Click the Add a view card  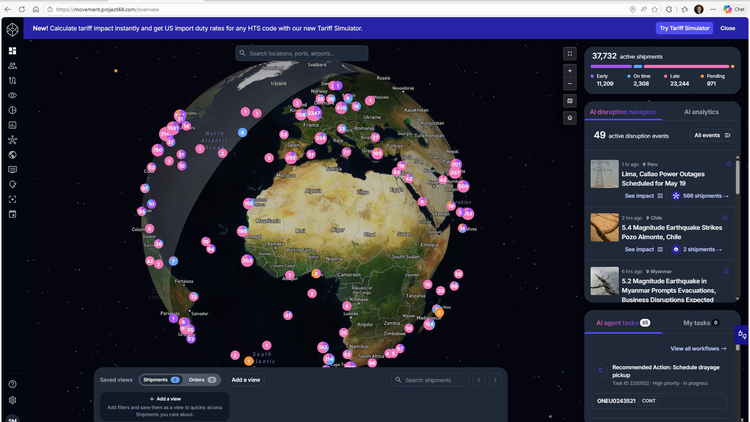click(165, 406)
